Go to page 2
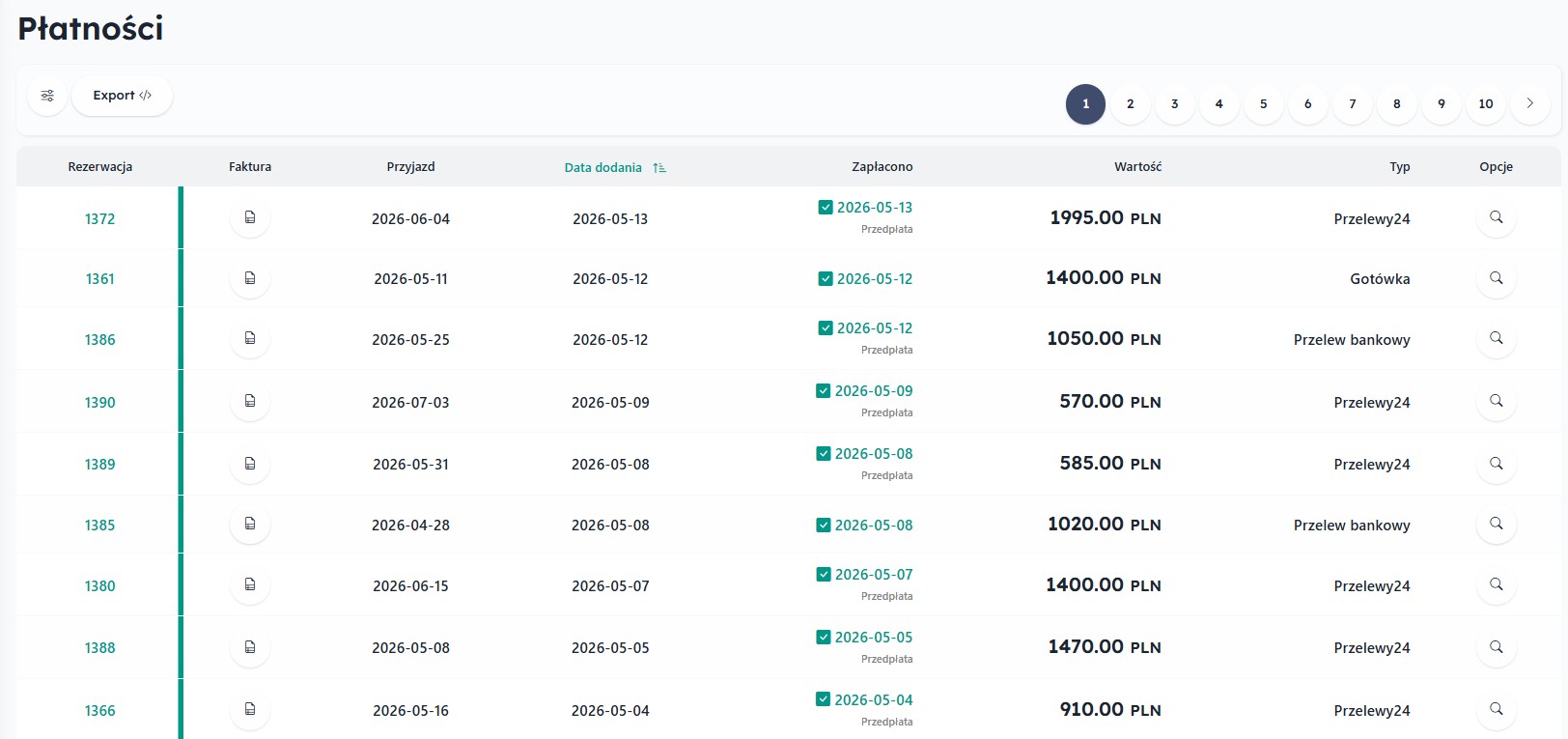1568x739 pixels. point(1131,104)
